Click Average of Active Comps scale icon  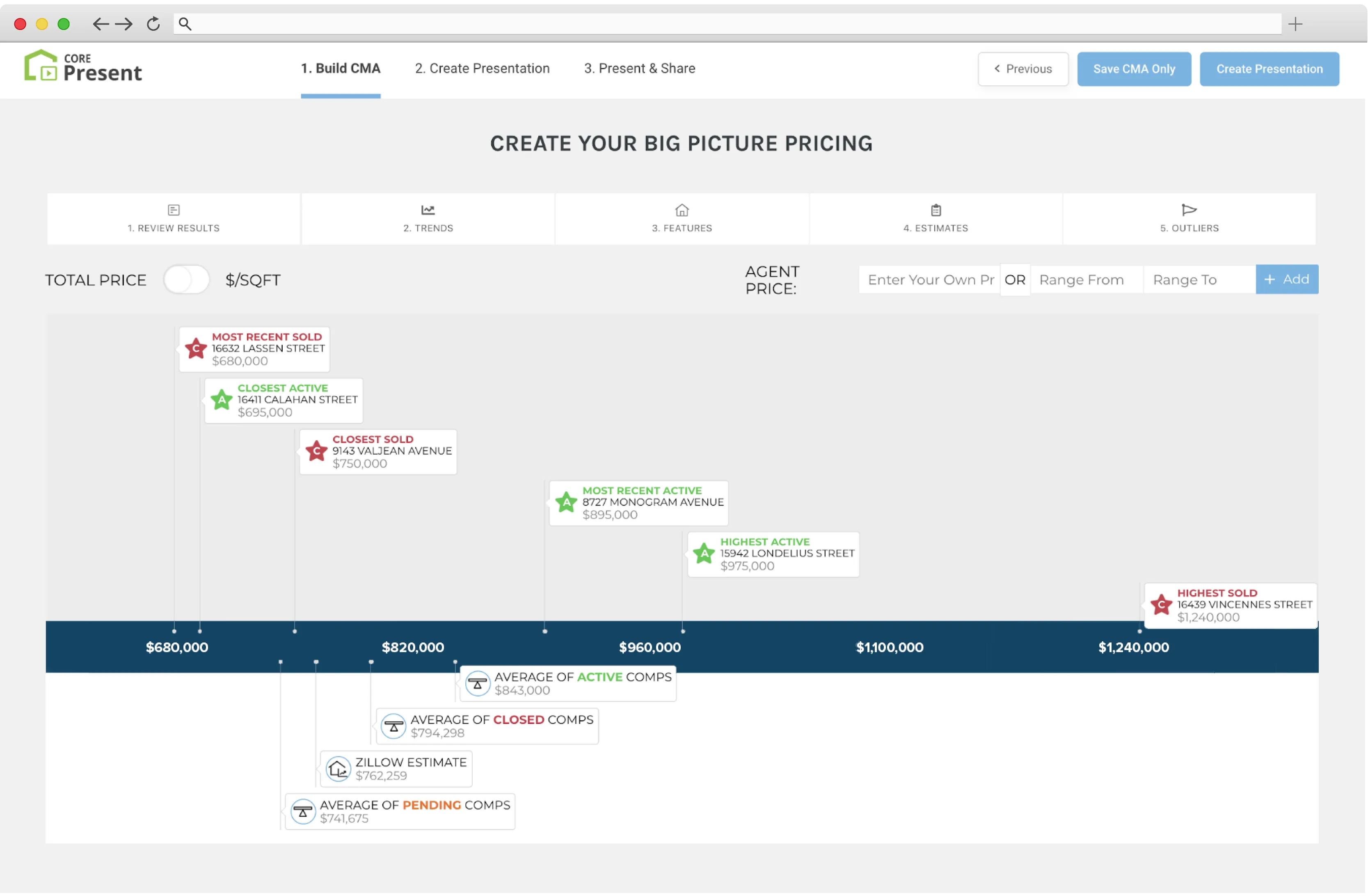coord(477,683)
